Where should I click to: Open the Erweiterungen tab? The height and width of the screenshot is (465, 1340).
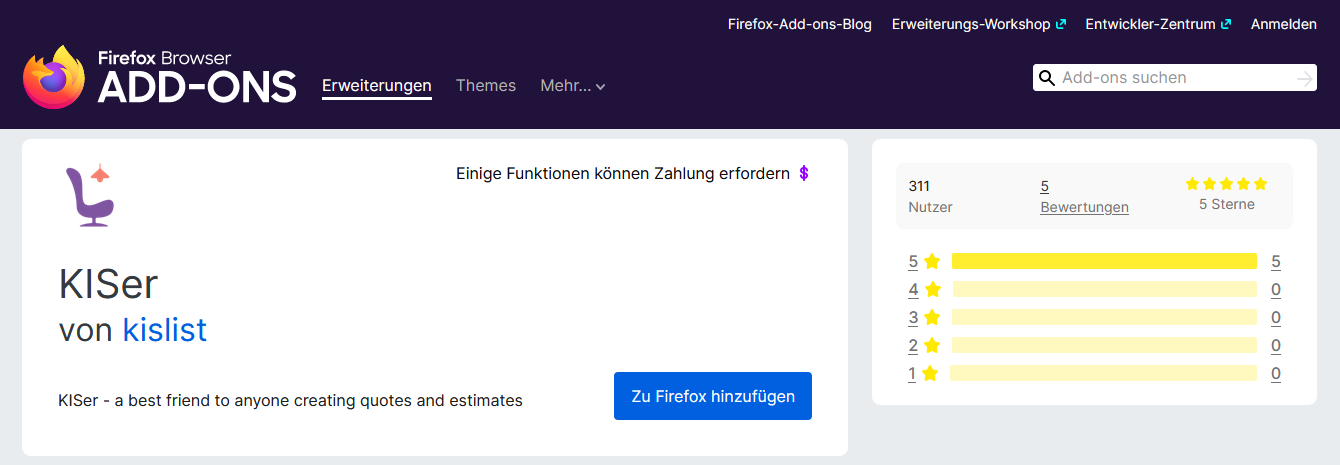[377, 86]
